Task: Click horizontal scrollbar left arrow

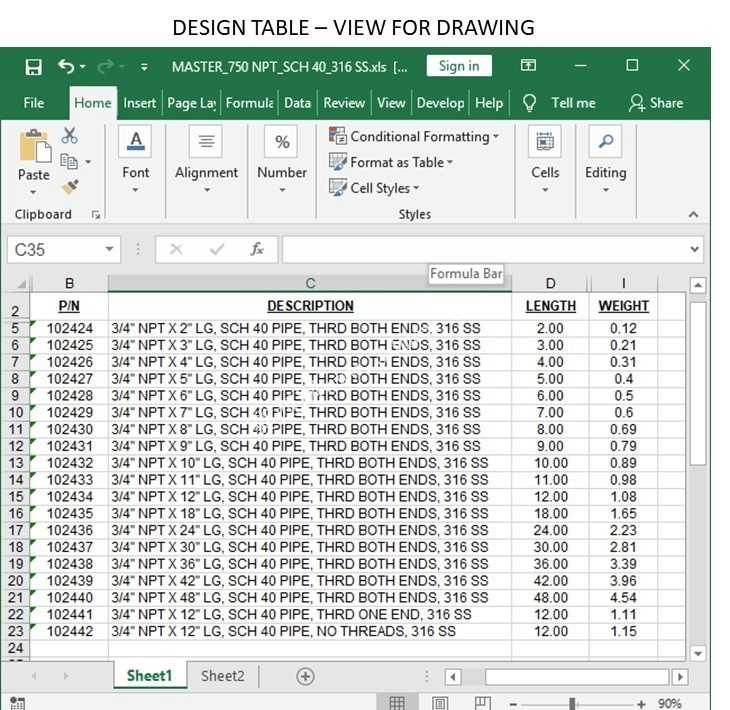Action: point(453,676)
